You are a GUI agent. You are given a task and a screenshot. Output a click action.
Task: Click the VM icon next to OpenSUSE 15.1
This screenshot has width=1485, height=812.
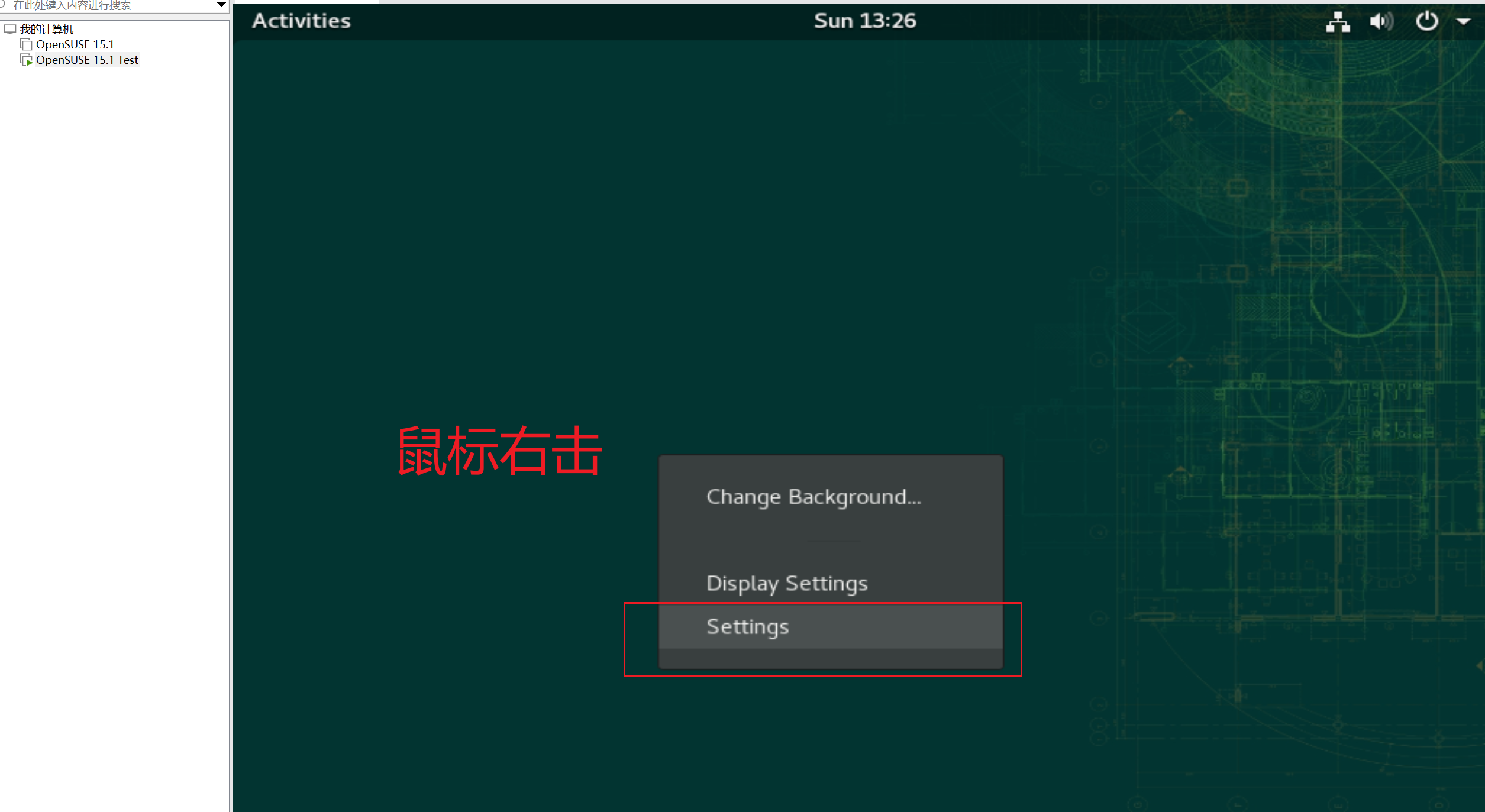click(26, 44)
